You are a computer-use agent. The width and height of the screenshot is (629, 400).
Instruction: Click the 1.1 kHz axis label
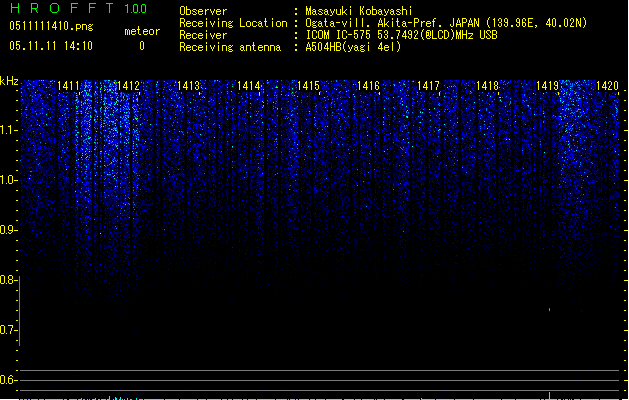click(8, 130)
